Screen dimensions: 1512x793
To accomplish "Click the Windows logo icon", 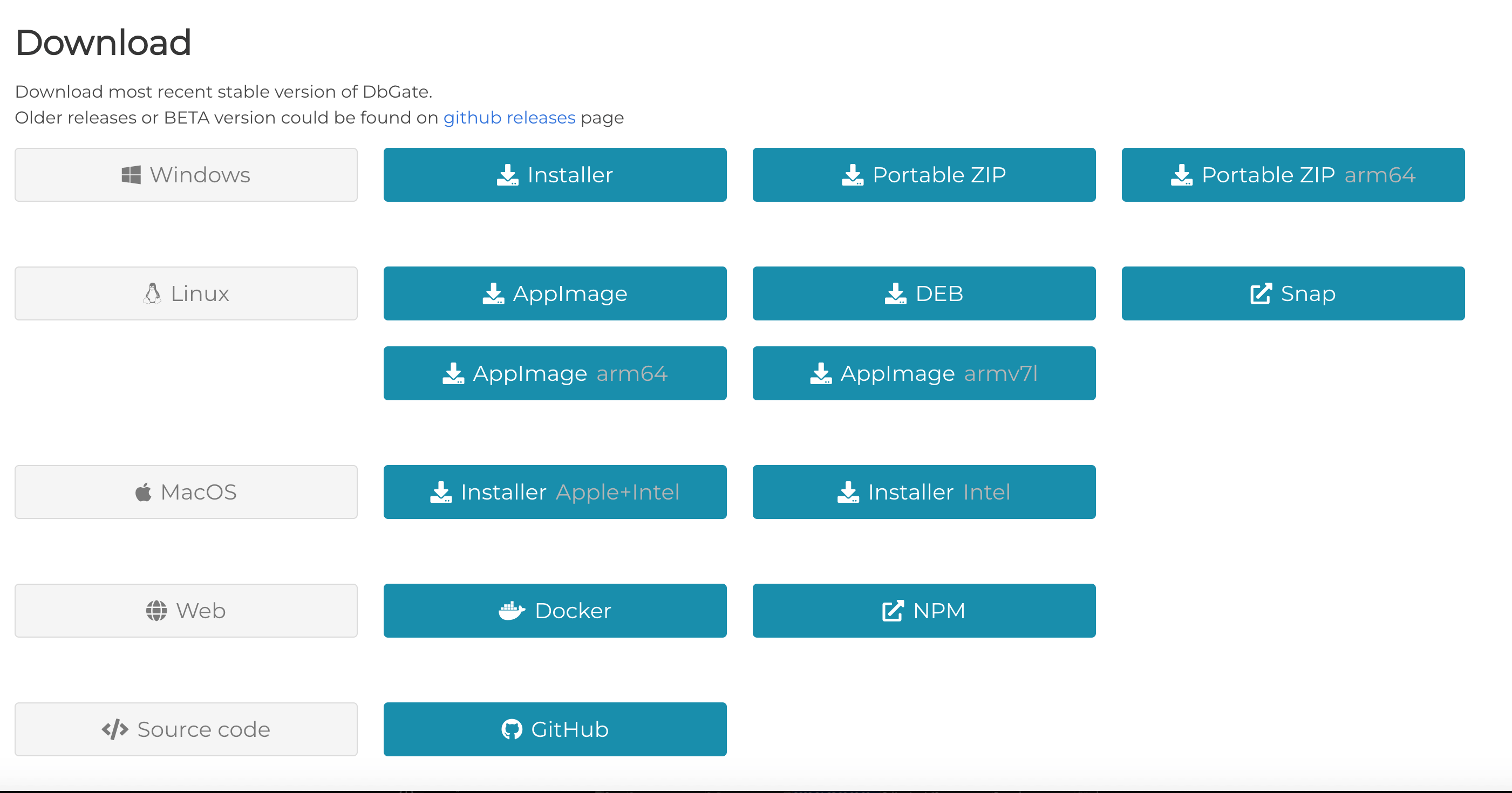I will tap(131, 175).
